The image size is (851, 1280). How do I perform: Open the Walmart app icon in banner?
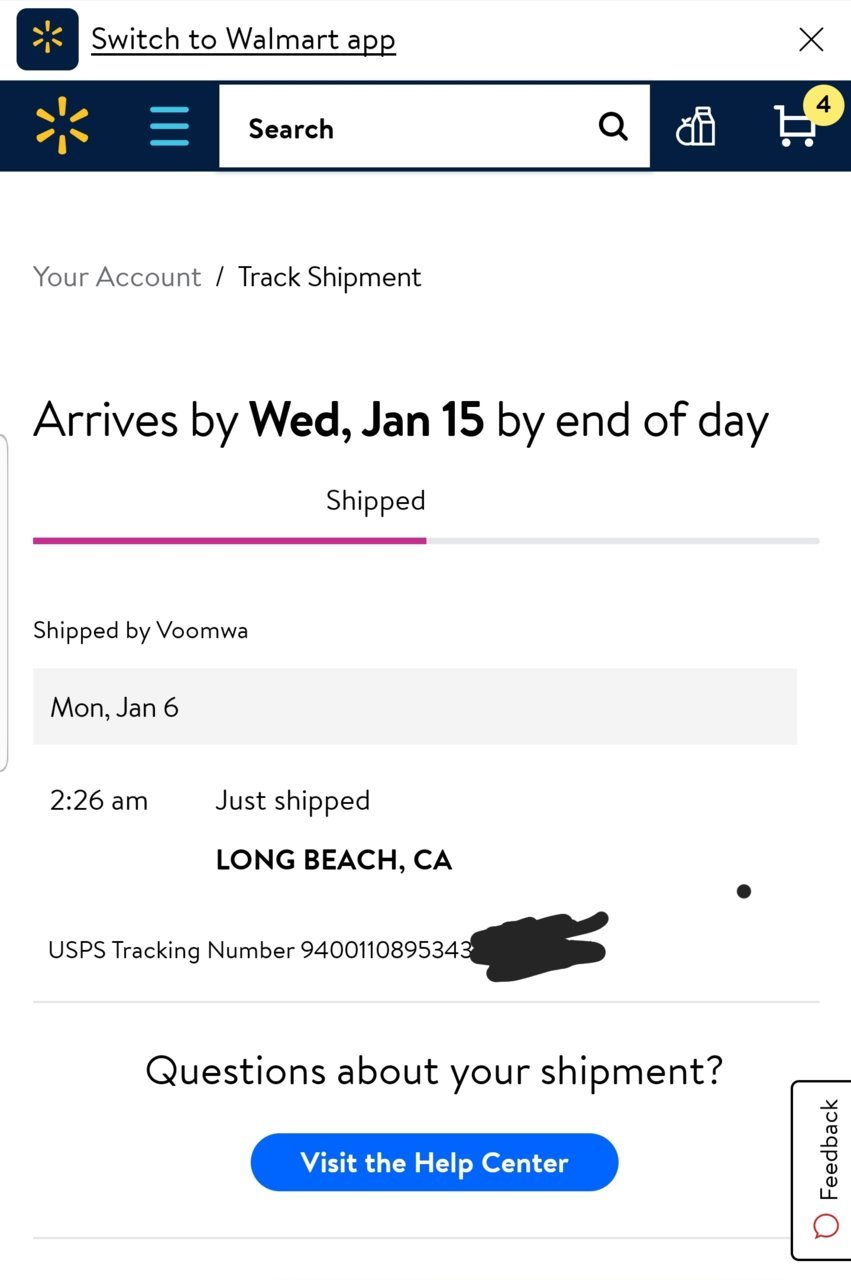(x=47, y=39)
